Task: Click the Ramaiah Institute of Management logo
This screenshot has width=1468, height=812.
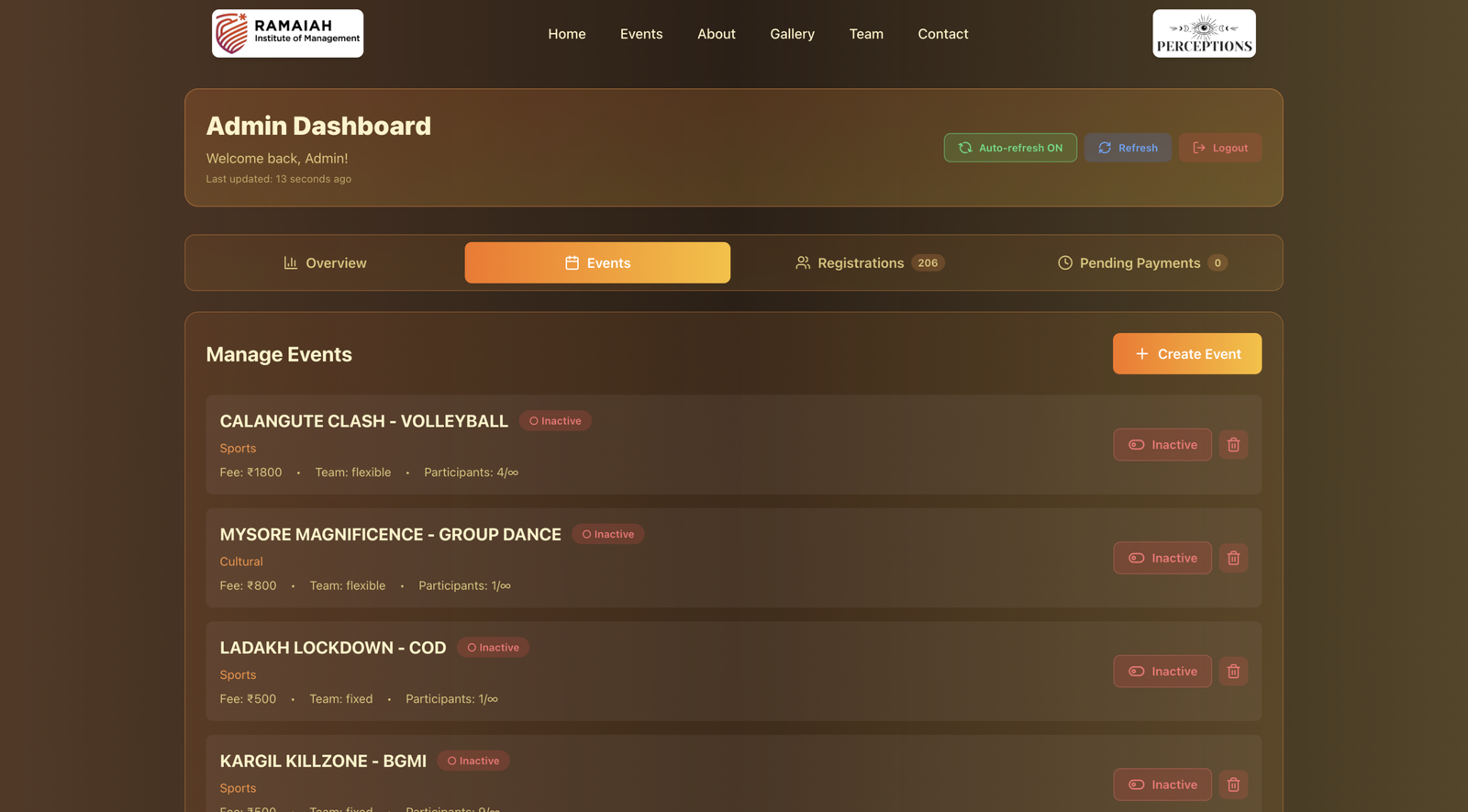Action: click(287, 34)
